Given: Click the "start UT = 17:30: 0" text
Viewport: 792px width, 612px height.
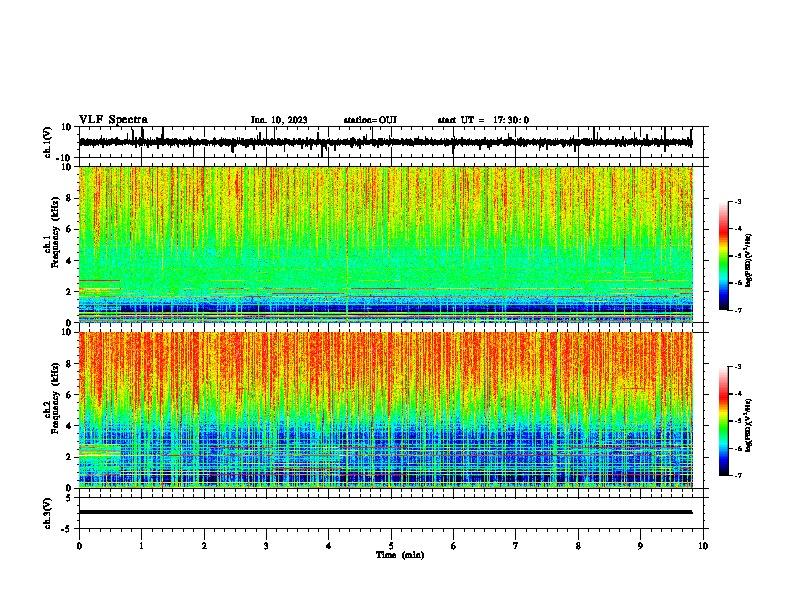Looking at the screenshot, I should pyautogui.click(x=483, y=120).
